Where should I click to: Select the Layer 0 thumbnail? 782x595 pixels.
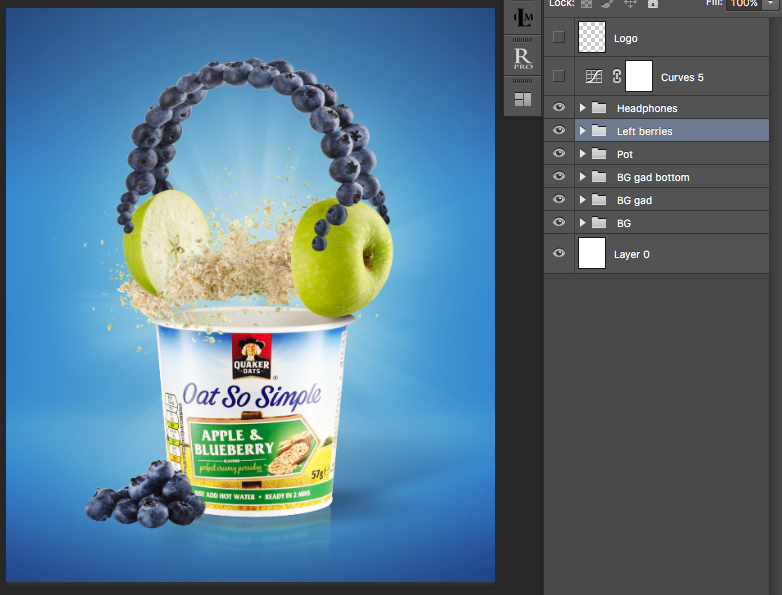[x=591, y=253]
